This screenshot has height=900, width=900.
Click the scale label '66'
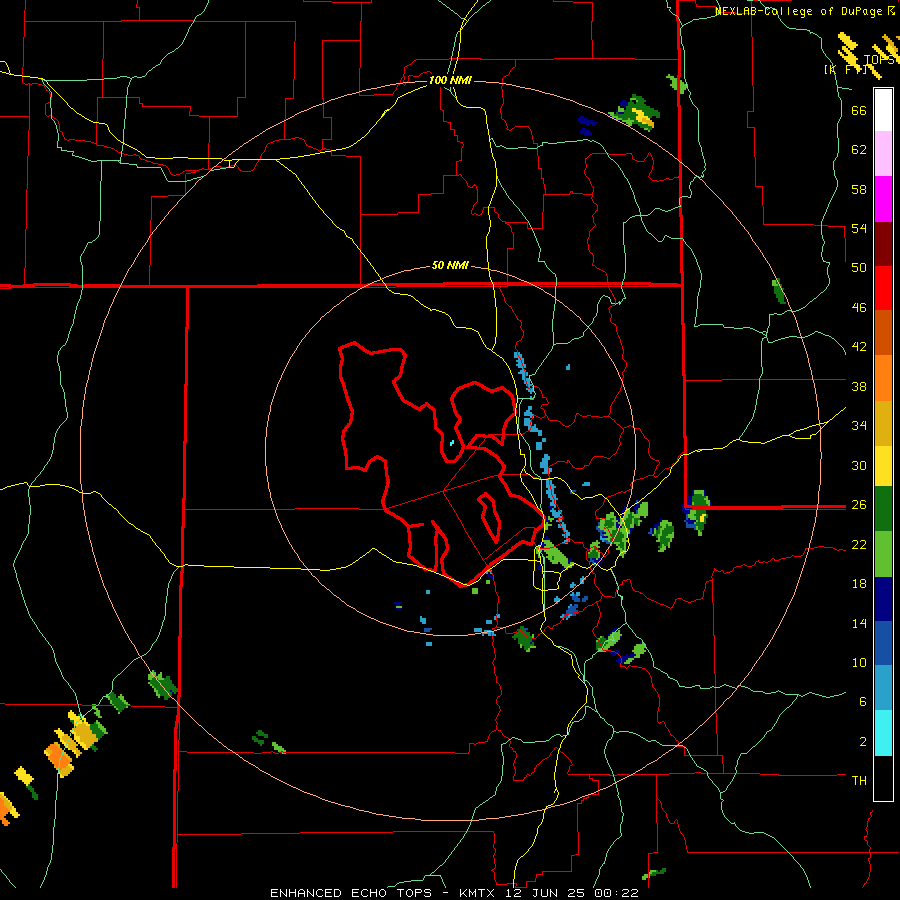pyautogui.click(x=859, y=110)
